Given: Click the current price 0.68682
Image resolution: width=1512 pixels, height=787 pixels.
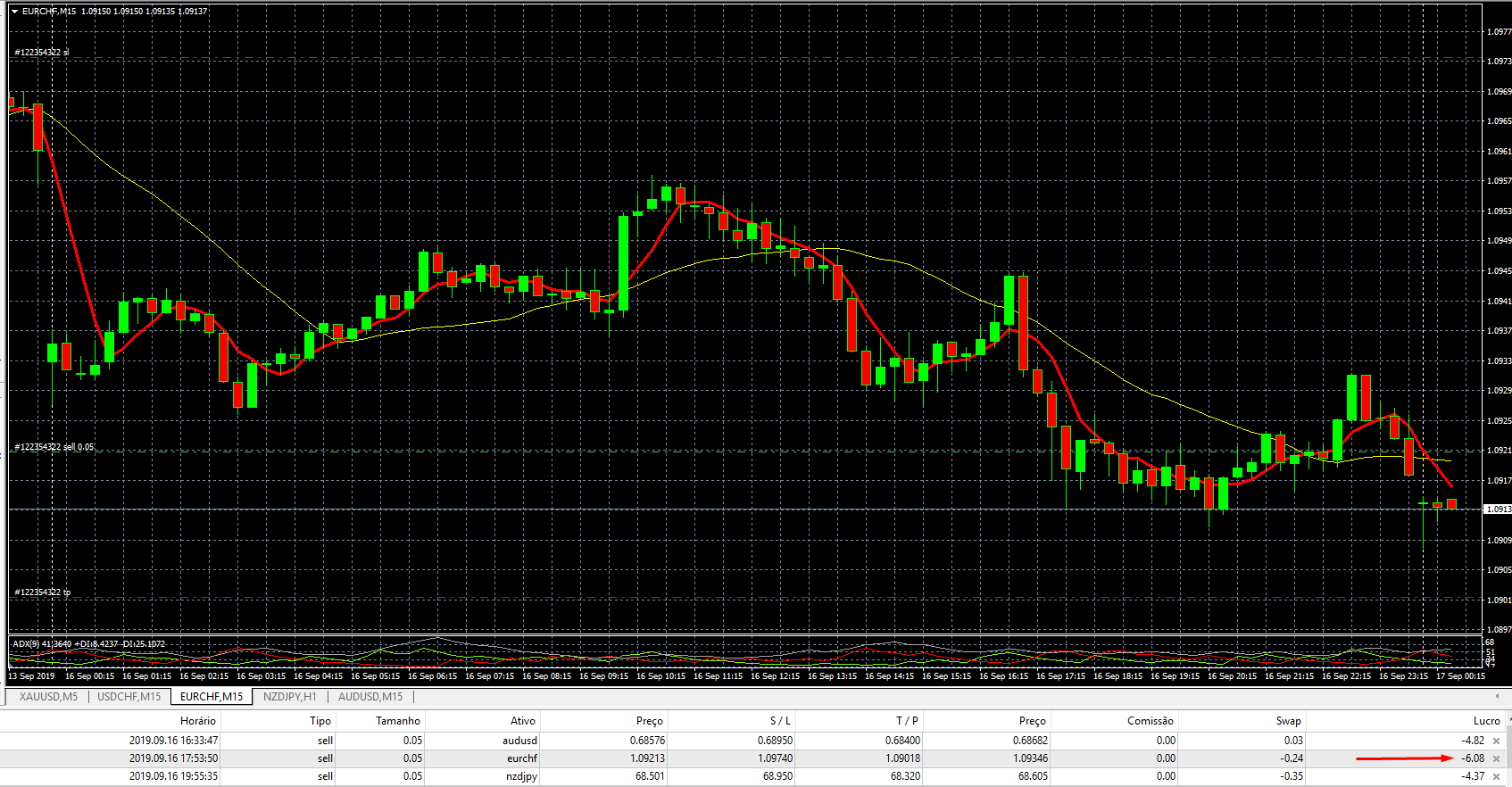Looking at the screenshot, I should click(x=1030, y=741).
